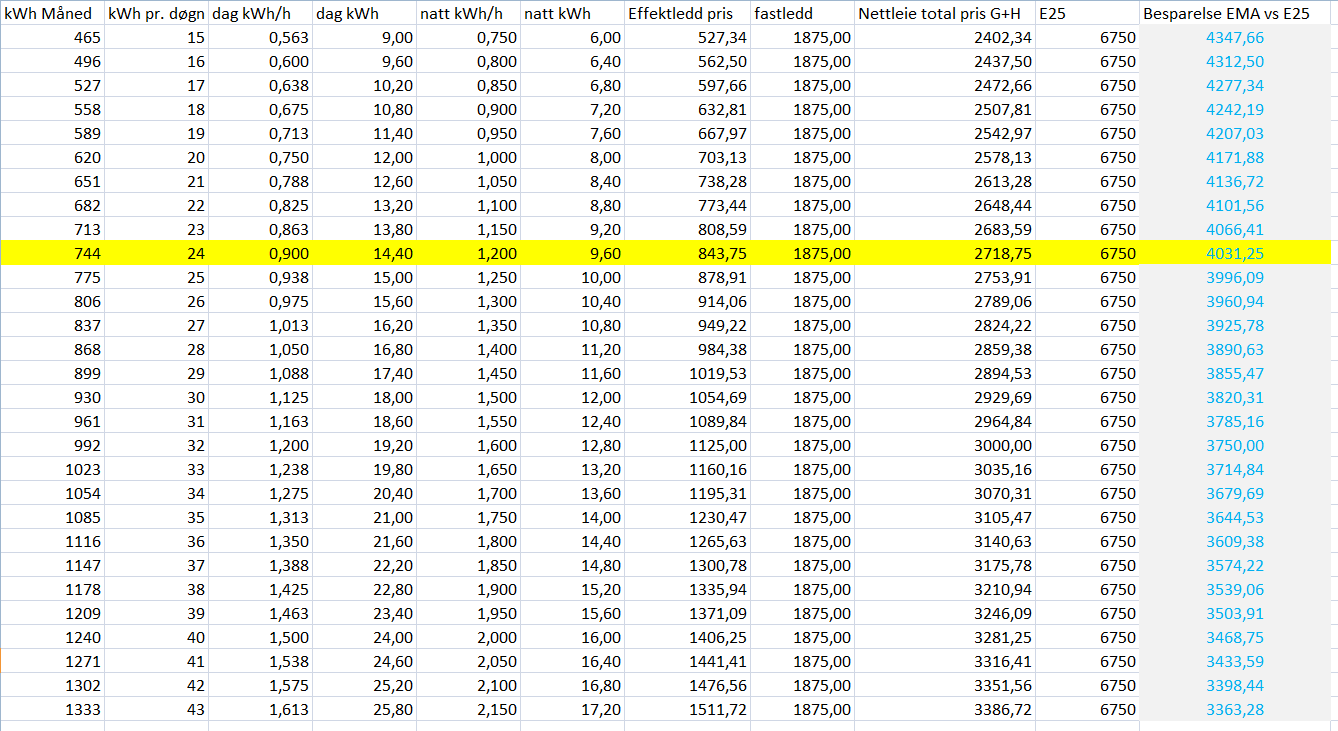The width and height of the screenshot is (1338, 731).
Task: Select the Effektledd value 562,50
Action: coord(687,62)
